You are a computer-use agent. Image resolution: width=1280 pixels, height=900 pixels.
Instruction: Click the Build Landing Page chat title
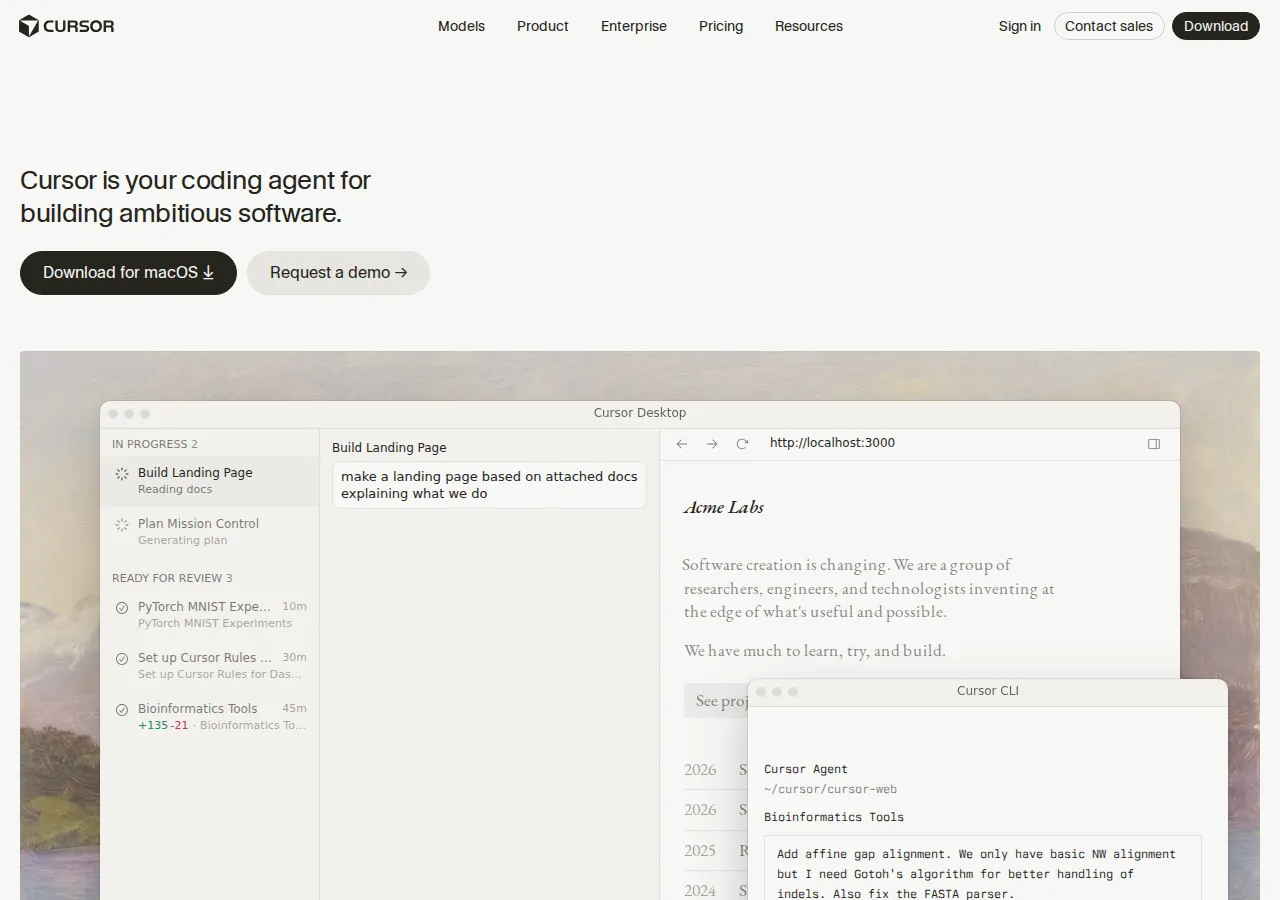pos(389,448)
